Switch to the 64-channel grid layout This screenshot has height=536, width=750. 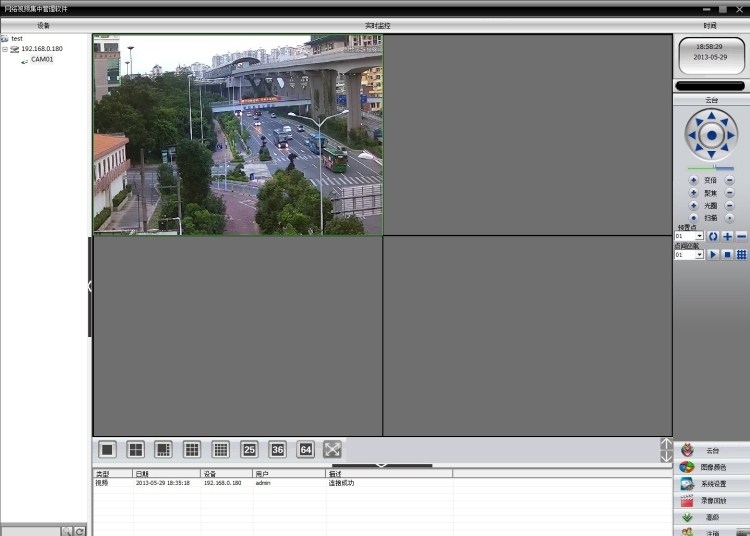(x=306, y=450)
